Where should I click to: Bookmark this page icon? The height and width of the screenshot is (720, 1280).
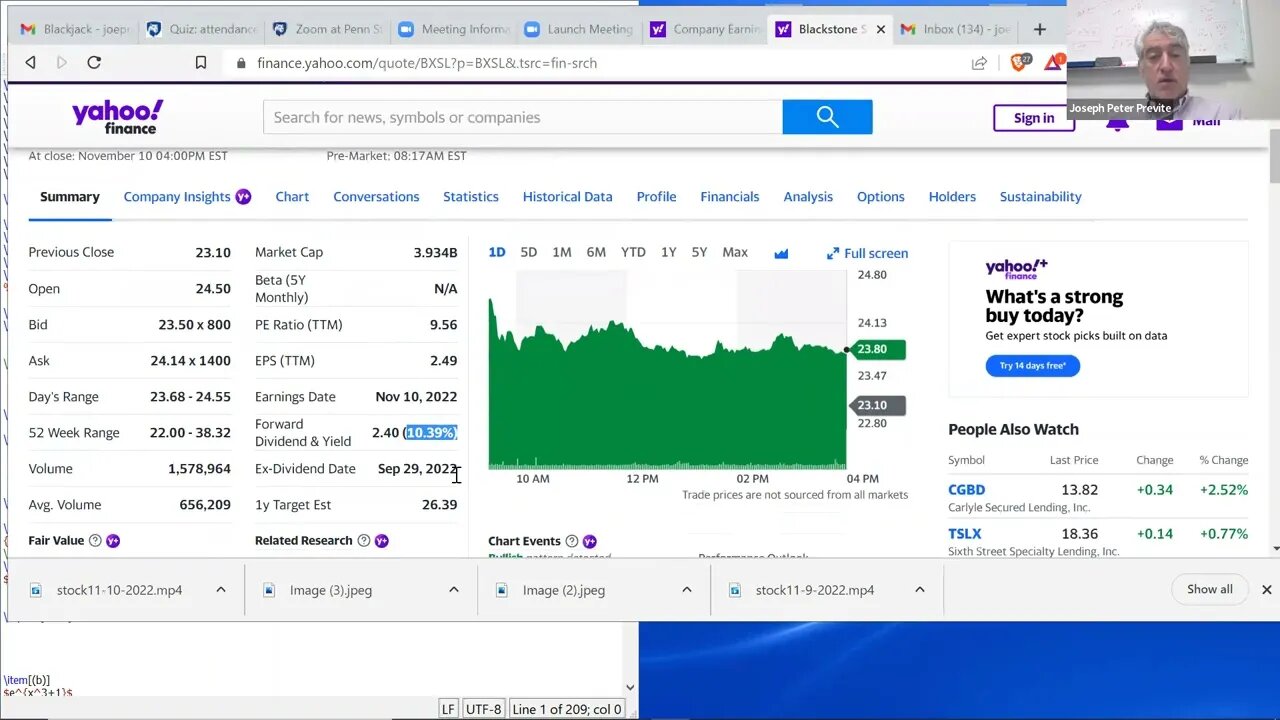point(201,62)
